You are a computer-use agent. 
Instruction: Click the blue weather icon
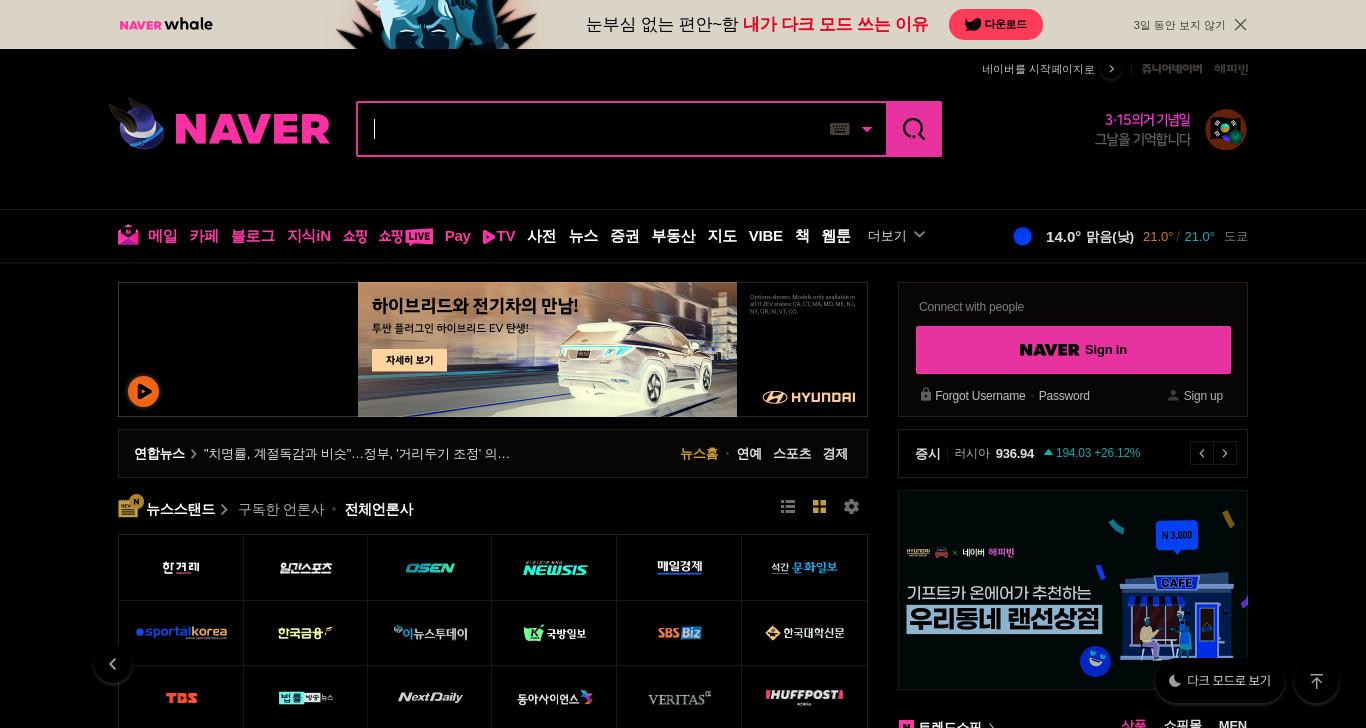(1022, 236)
